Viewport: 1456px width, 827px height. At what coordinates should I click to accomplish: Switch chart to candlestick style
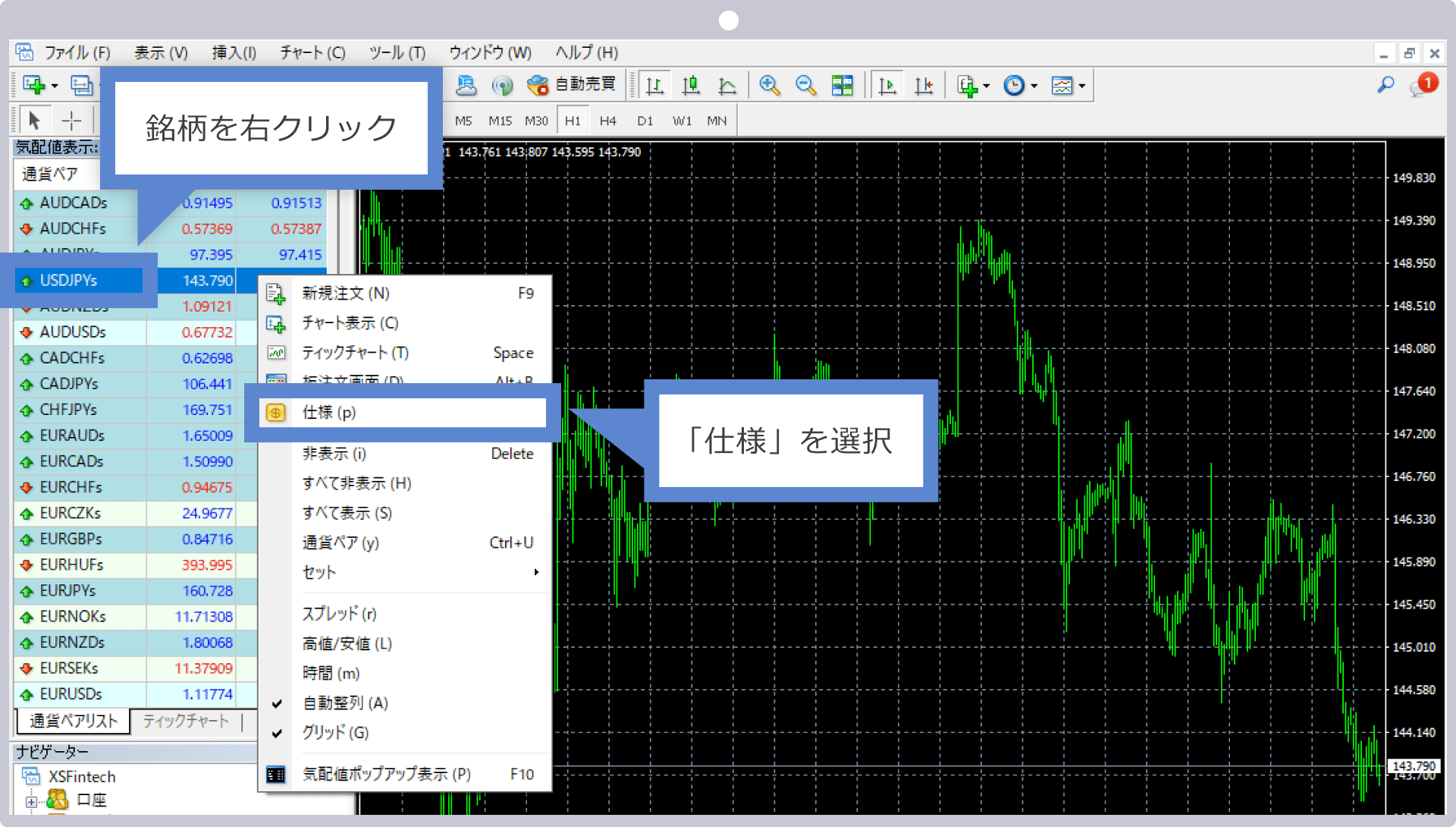pos(691,85)
